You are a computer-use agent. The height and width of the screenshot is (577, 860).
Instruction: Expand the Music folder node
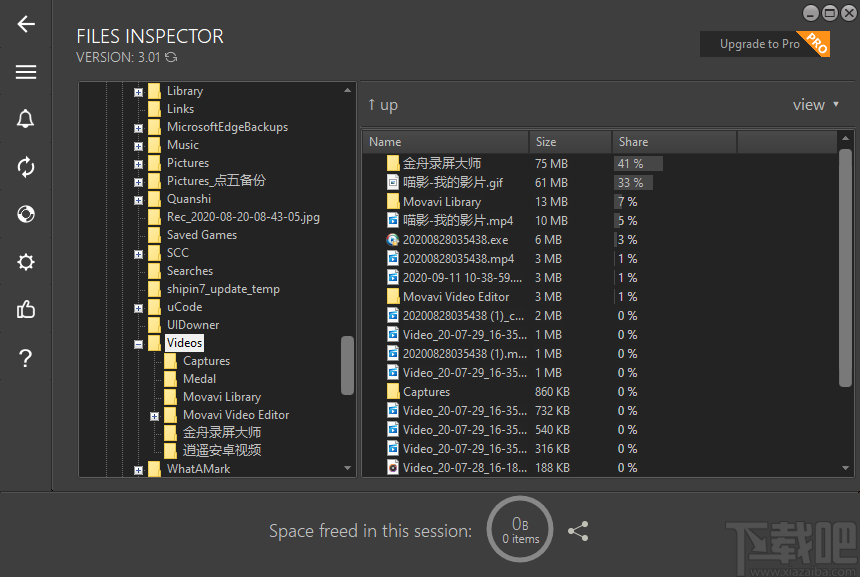[x=137, y=144]
